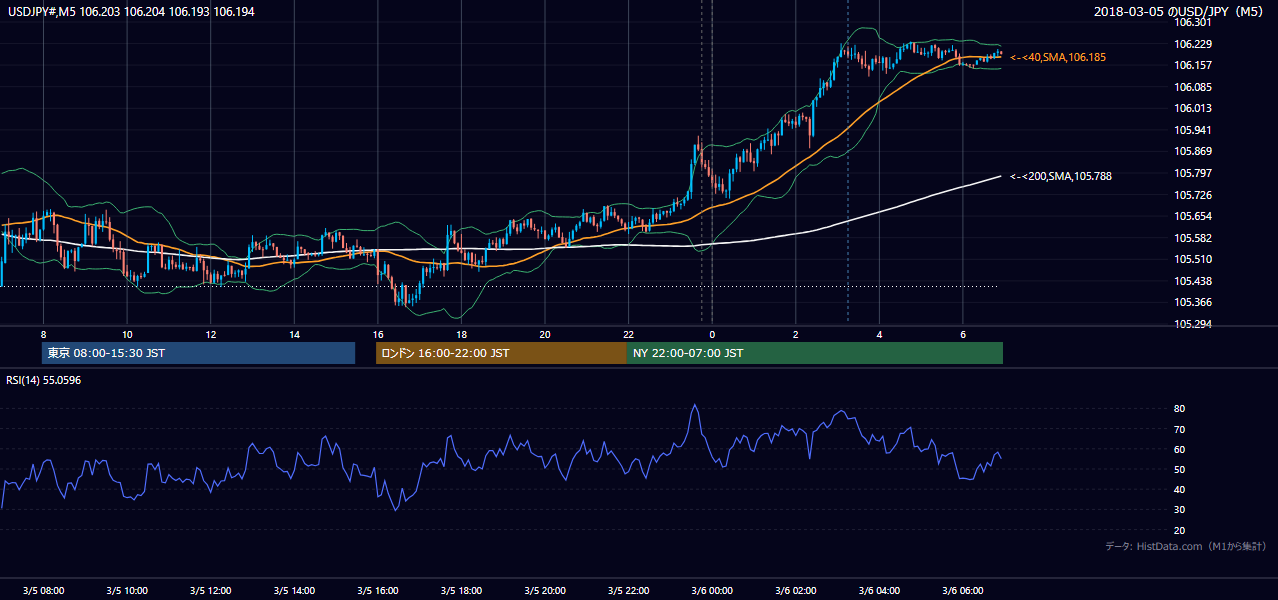Click the 3/6 04:00 bottom time label

[x=878, y=591]
